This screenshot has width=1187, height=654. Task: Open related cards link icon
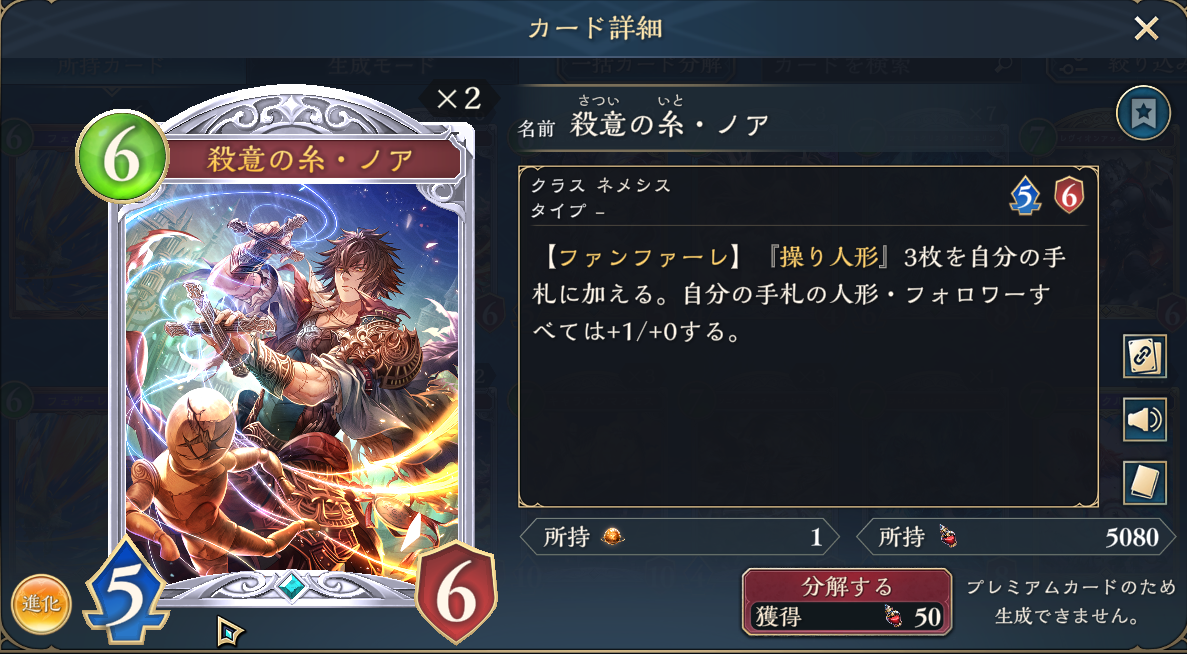coord(1145,356)
